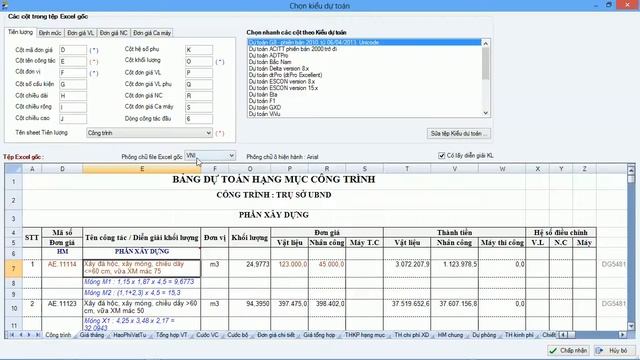Click the Cột tên công tác field
Screen dimensions: 640x360
pyautogui.click(x=73, y=62)
